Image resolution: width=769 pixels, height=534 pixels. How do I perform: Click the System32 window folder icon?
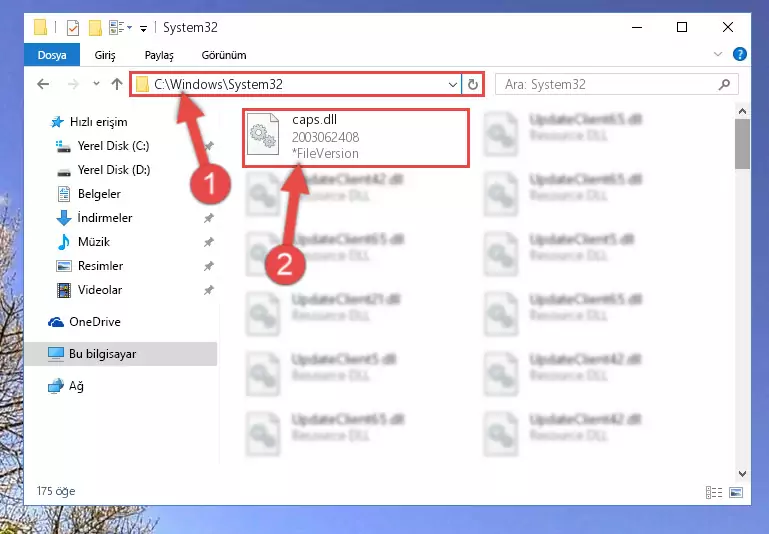click(40, 27)
